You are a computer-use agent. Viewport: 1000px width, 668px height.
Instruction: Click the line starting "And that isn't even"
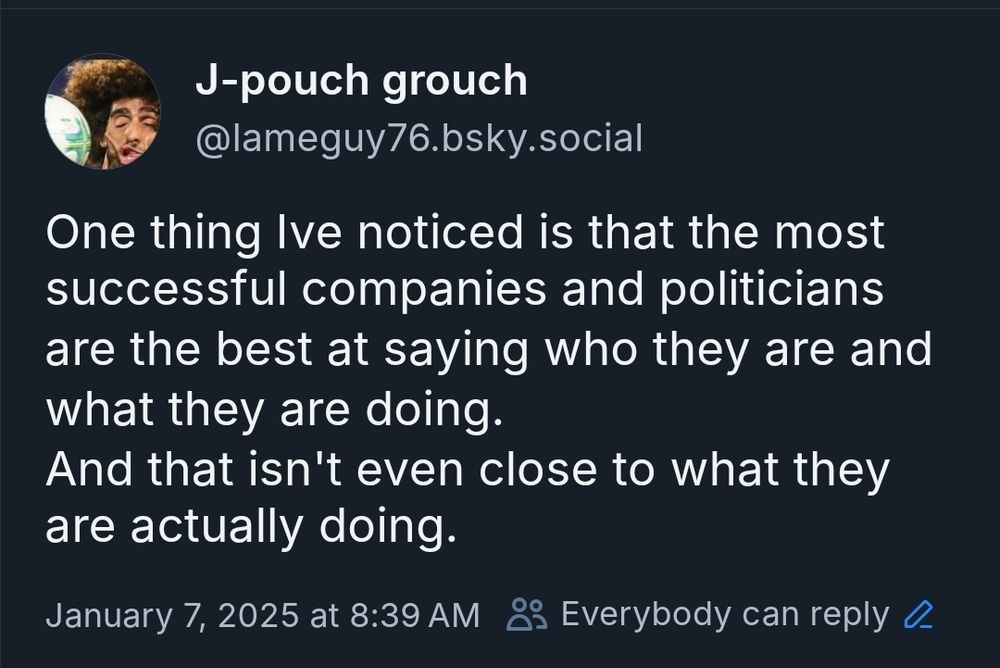(467, 469)
